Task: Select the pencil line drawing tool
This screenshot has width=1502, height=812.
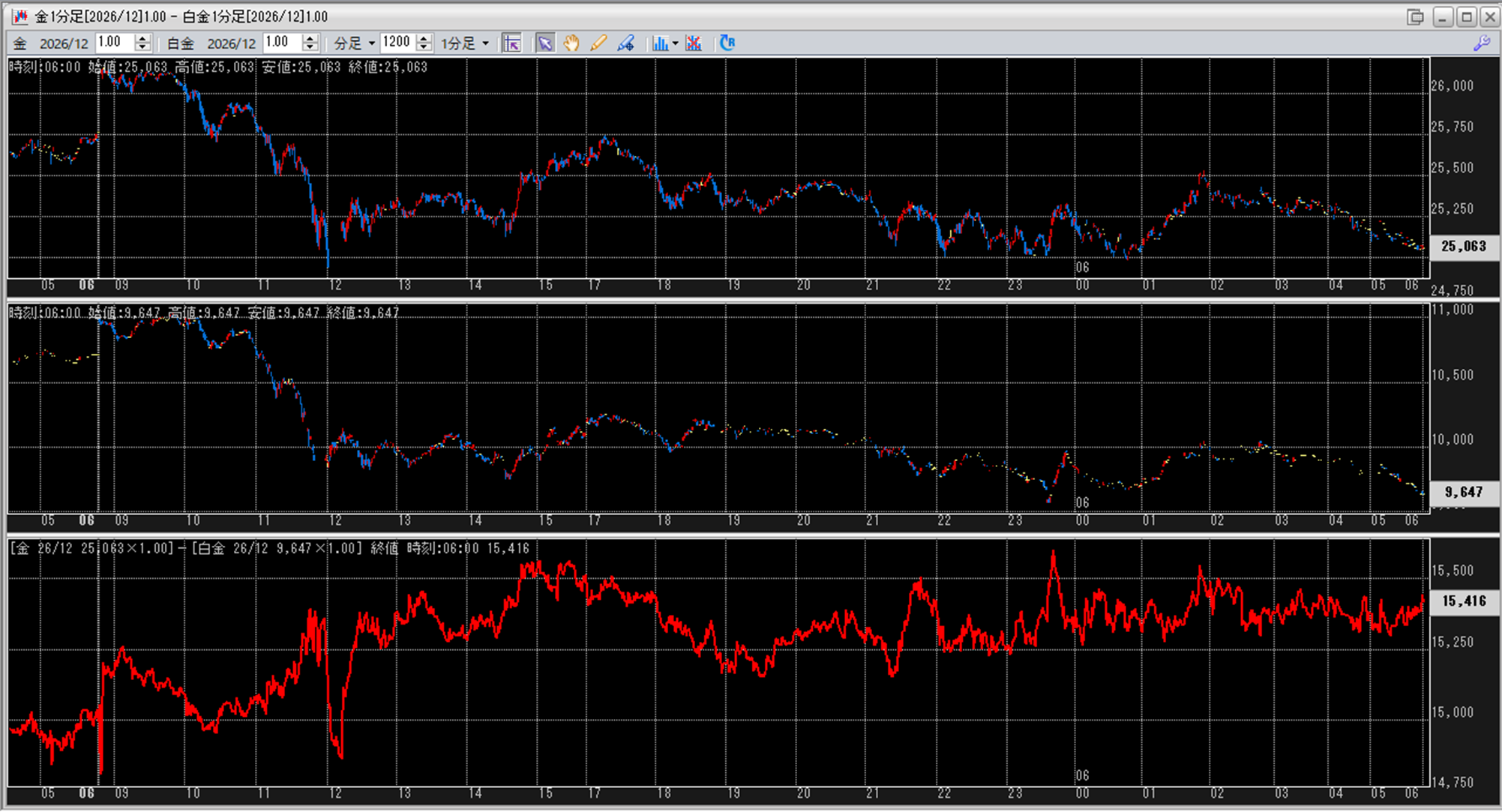Action: click(598, 43)
